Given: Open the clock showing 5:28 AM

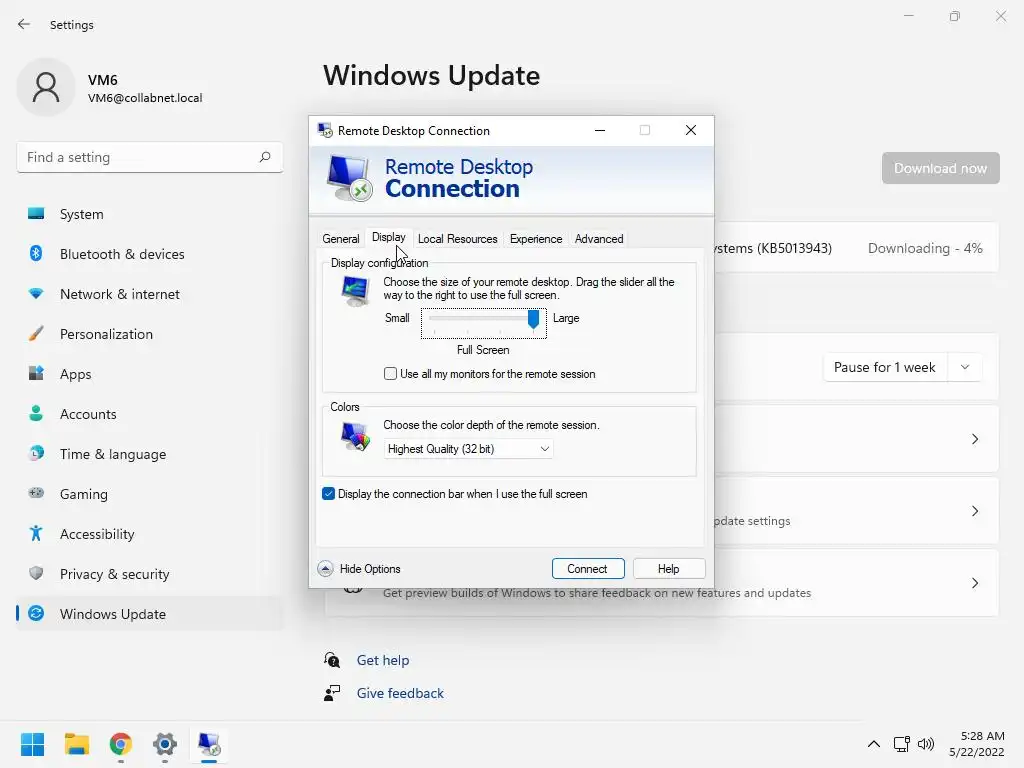Looking at the screenshot, I should 977,744.
